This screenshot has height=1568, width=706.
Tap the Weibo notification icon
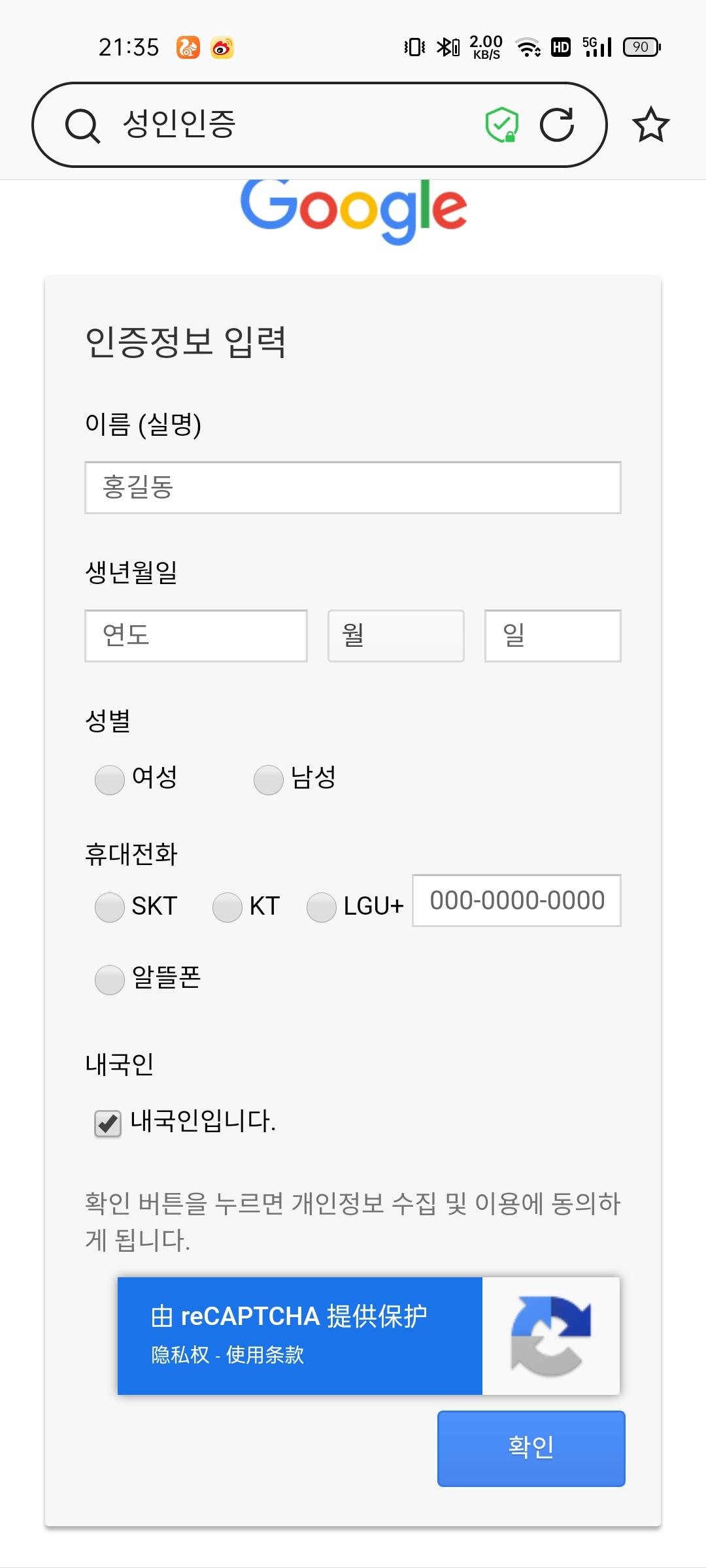[222, 48]
